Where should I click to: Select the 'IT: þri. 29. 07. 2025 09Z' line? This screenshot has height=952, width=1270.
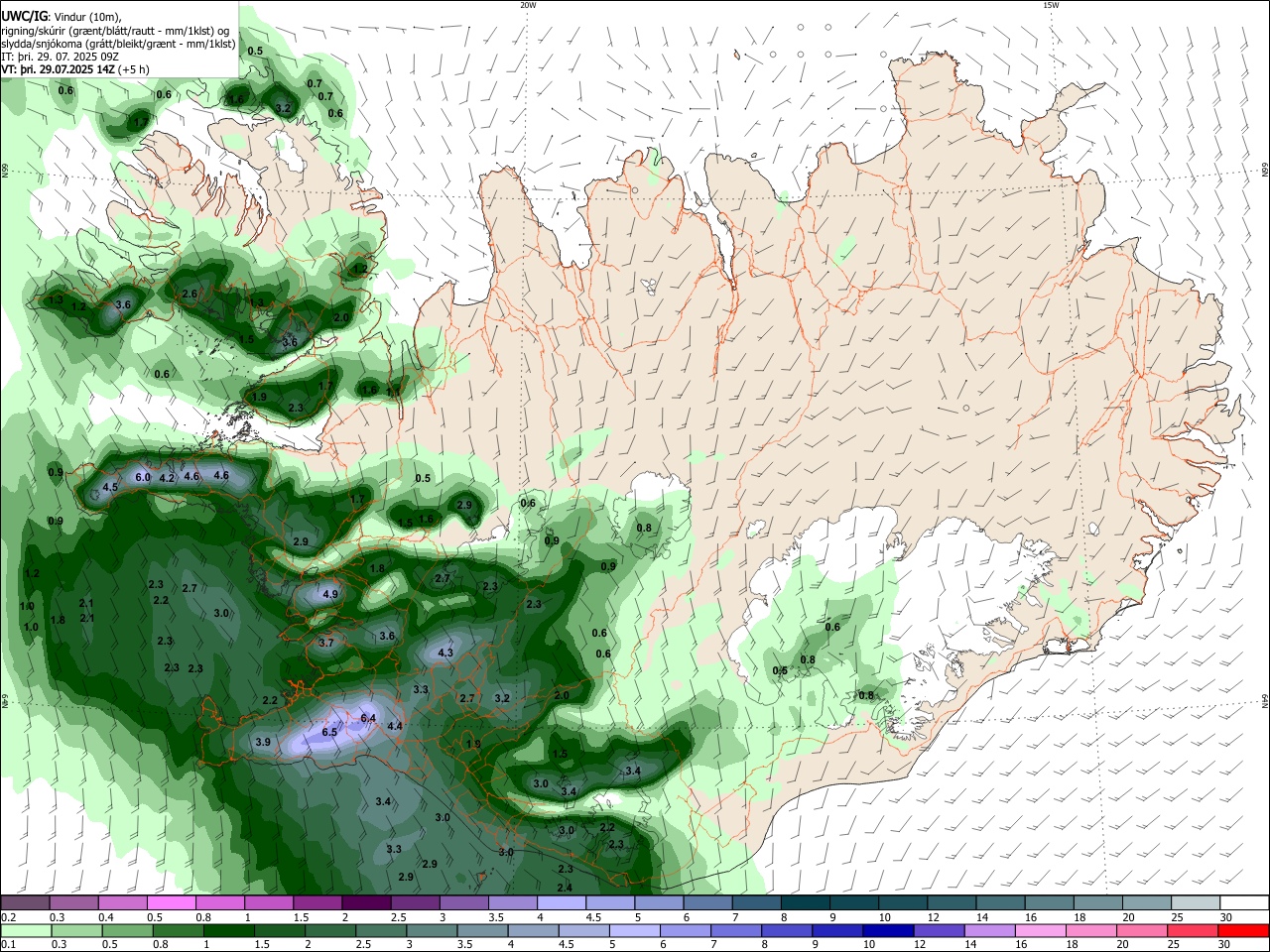click(60, 57)
